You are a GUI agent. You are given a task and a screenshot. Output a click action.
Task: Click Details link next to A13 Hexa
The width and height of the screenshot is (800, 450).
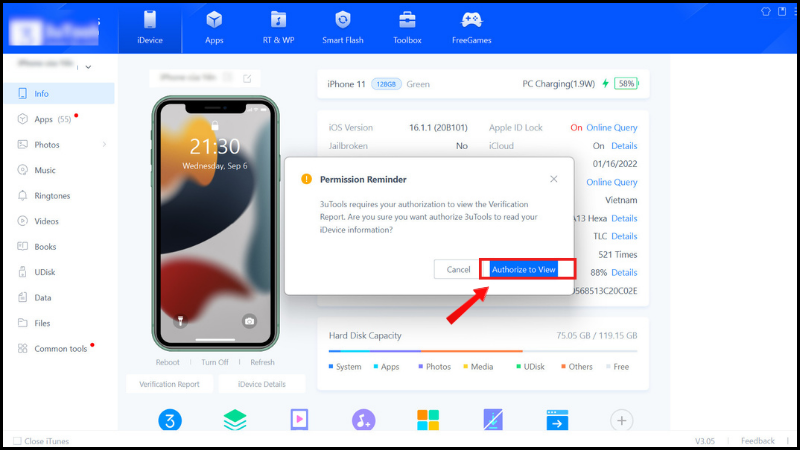[624, 218]
